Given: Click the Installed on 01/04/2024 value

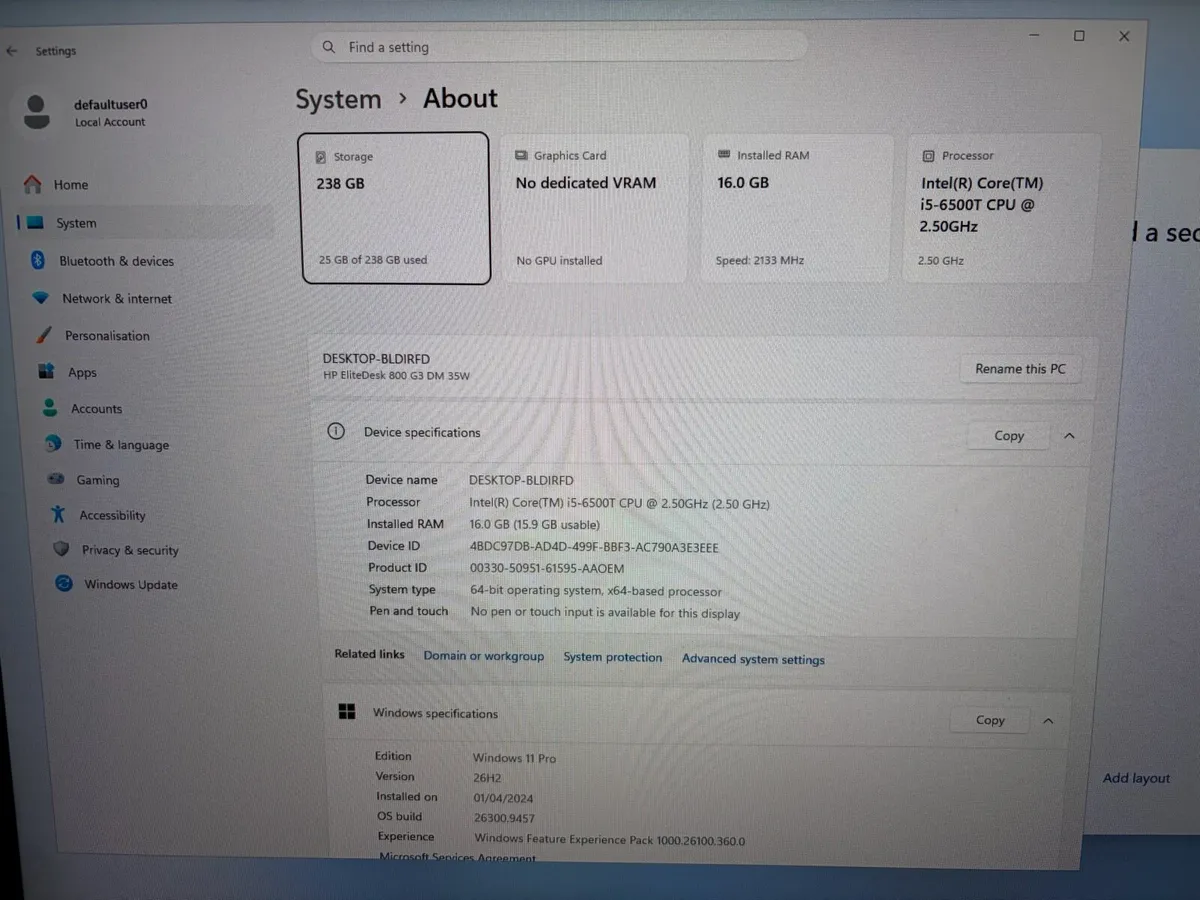Looking at the screenshot, I should click(x=503, y=798).
